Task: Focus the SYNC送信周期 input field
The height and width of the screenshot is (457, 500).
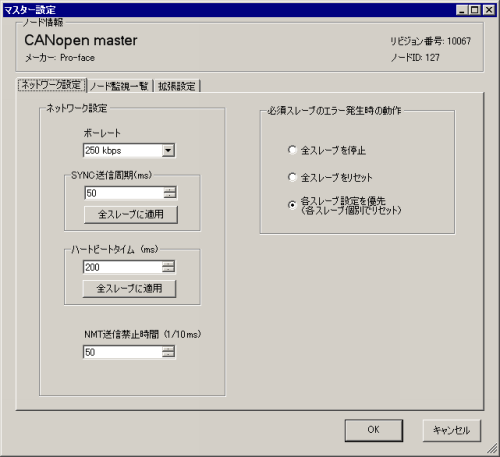Action: (x=124, y=193)
